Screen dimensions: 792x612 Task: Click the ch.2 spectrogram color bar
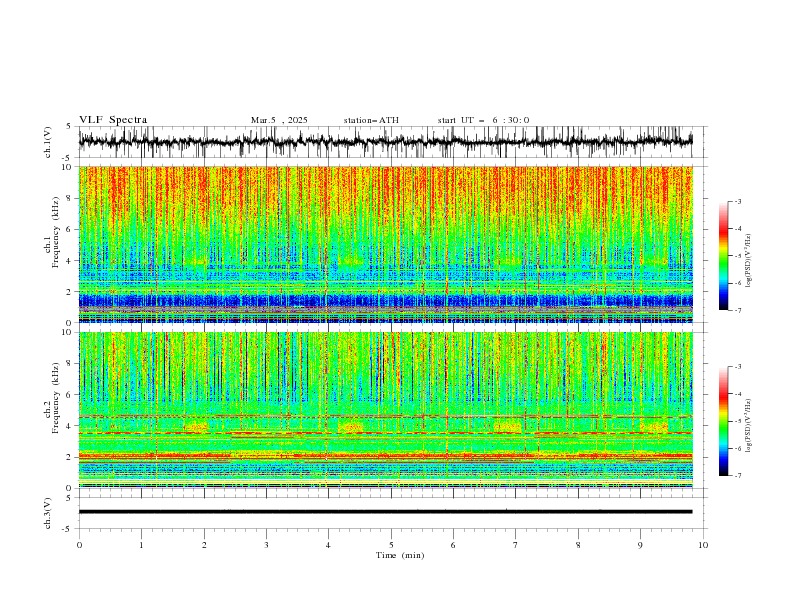coord(723,421)
